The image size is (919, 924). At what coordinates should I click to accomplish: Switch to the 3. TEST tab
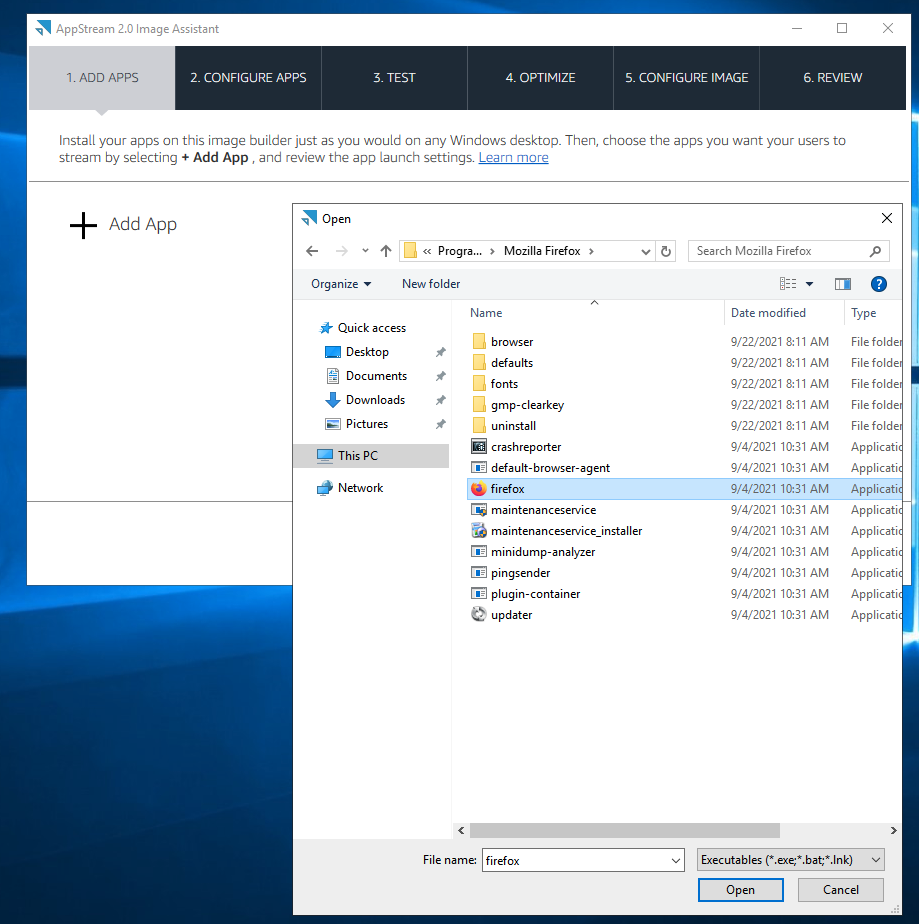[394, 78]
